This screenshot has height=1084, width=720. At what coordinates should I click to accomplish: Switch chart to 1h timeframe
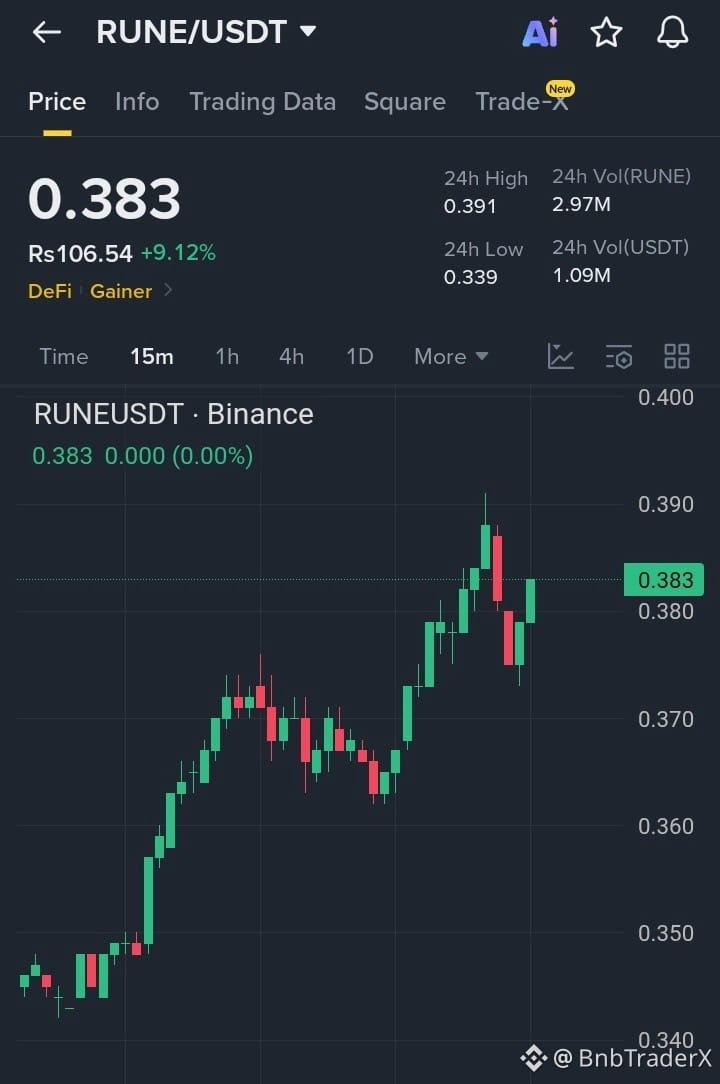[x=227, y=357]
